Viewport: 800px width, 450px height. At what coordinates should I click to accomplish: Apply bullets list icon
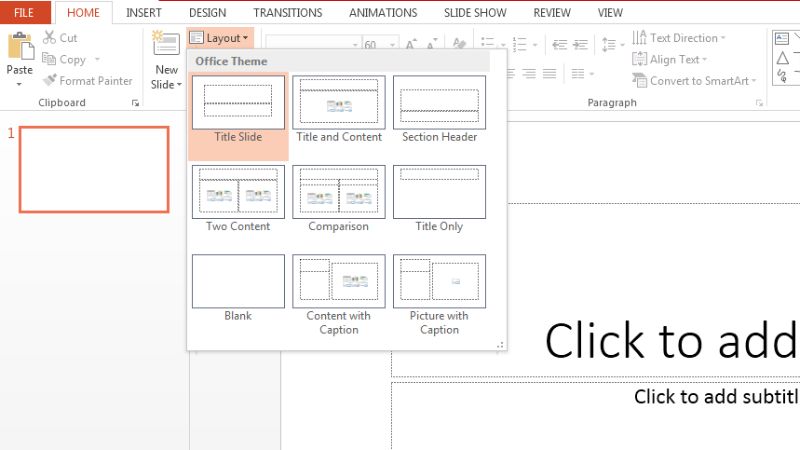487,44
